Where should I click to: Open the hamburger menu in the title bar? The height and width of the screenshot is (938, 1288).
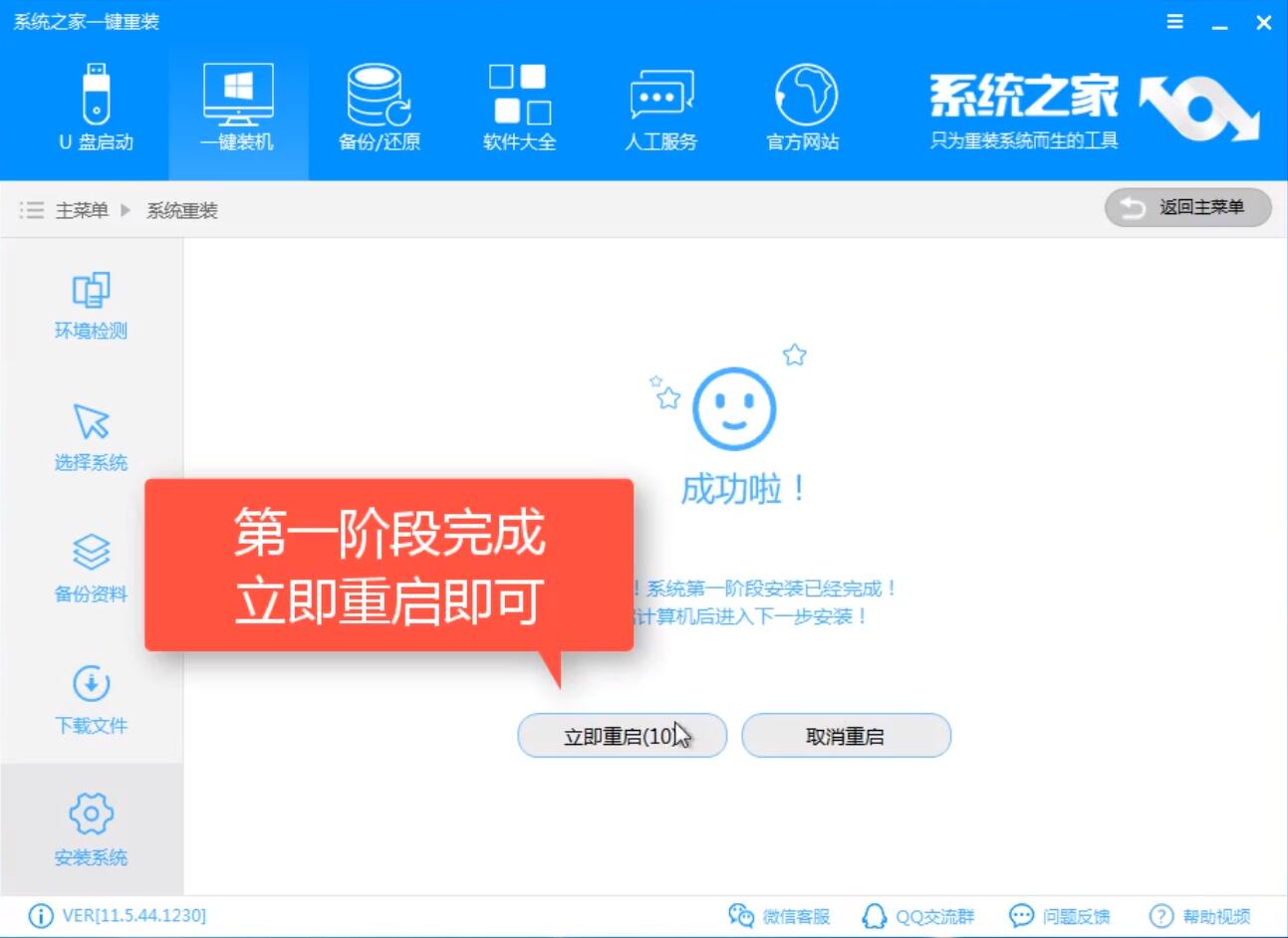(1173, 20)
